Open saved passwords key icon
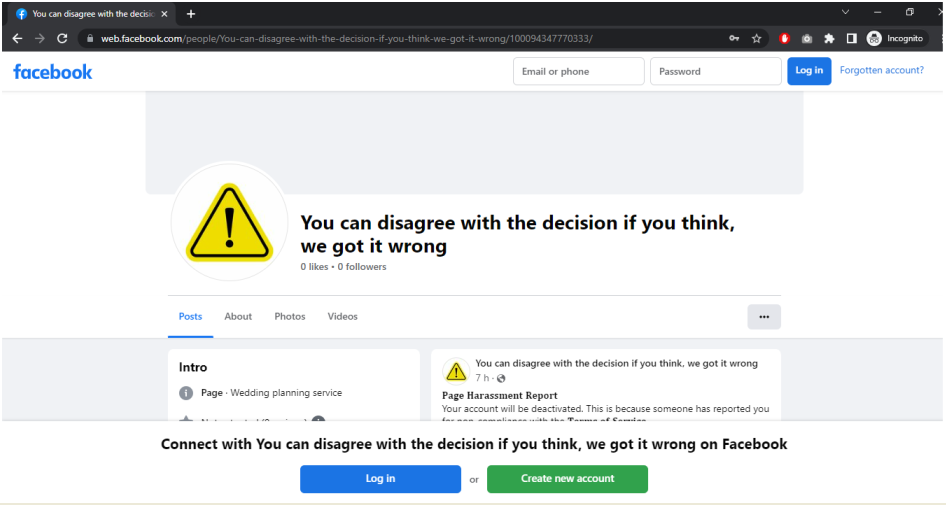 pyautogui.click(x=734, y=39)
